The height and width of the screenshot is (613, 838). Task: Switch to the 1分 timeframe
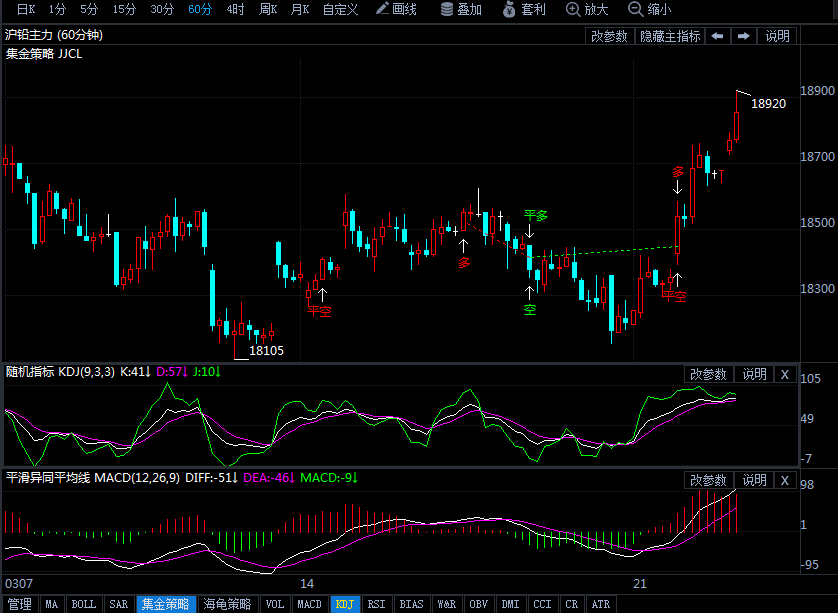click(57, 9)
